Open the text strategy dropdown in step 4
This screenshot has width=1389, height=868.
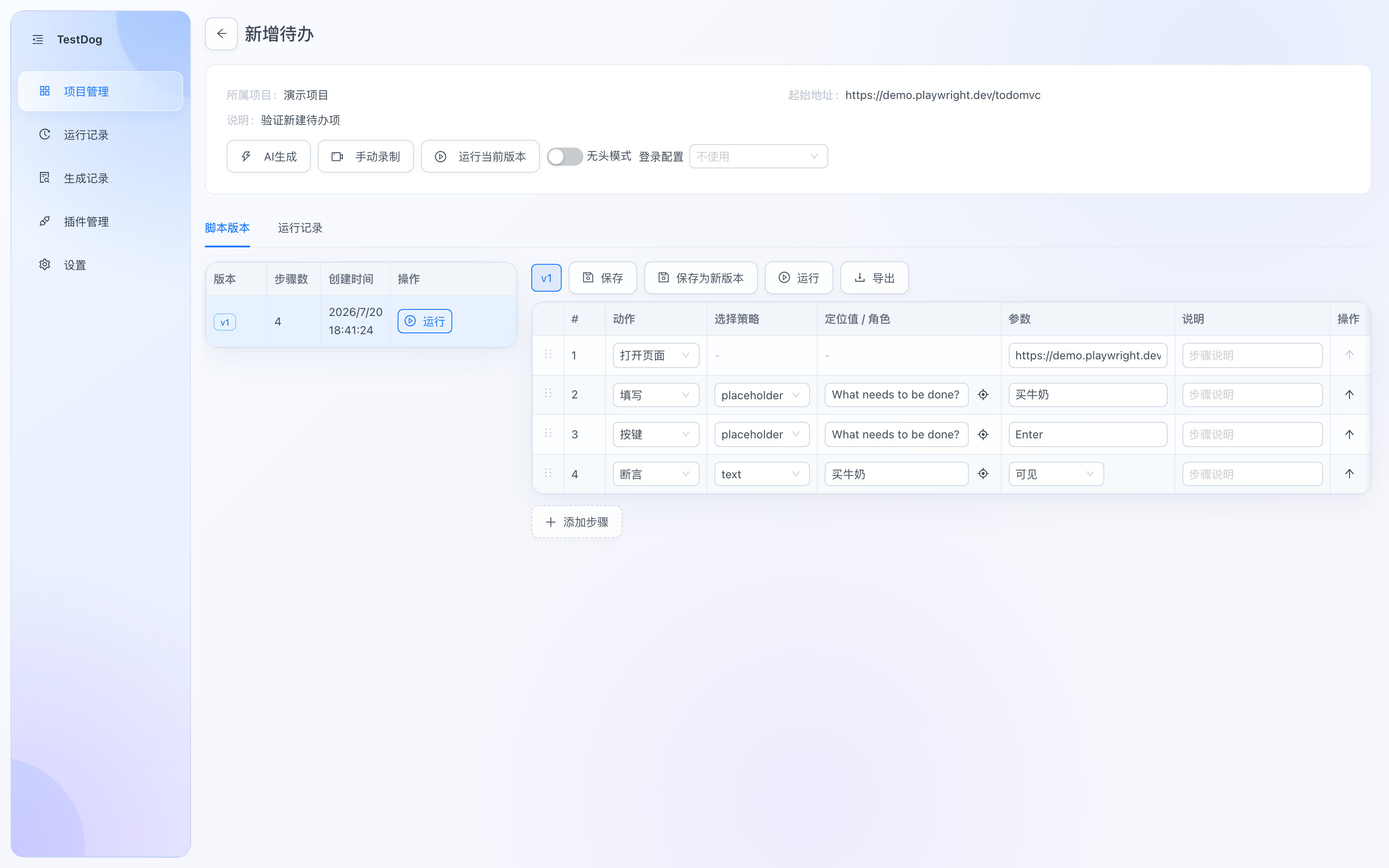[x=762, y=474]
